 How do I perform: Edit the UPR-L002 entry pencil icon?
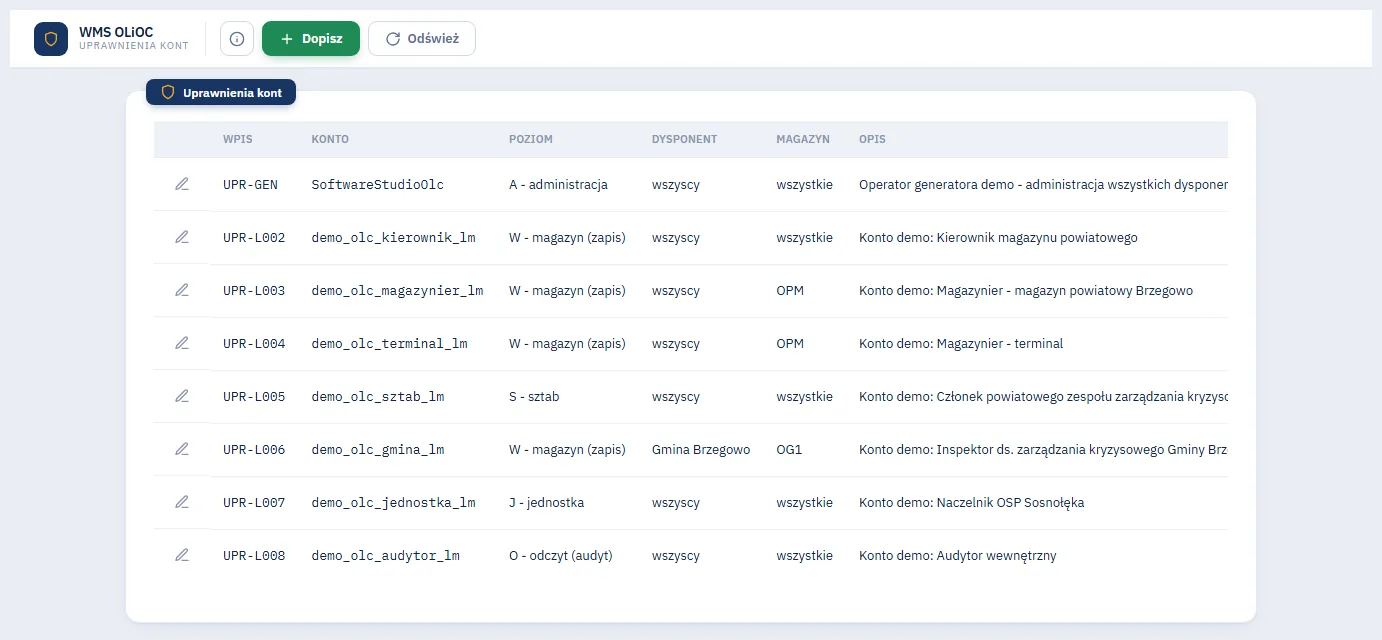[182, 237]
